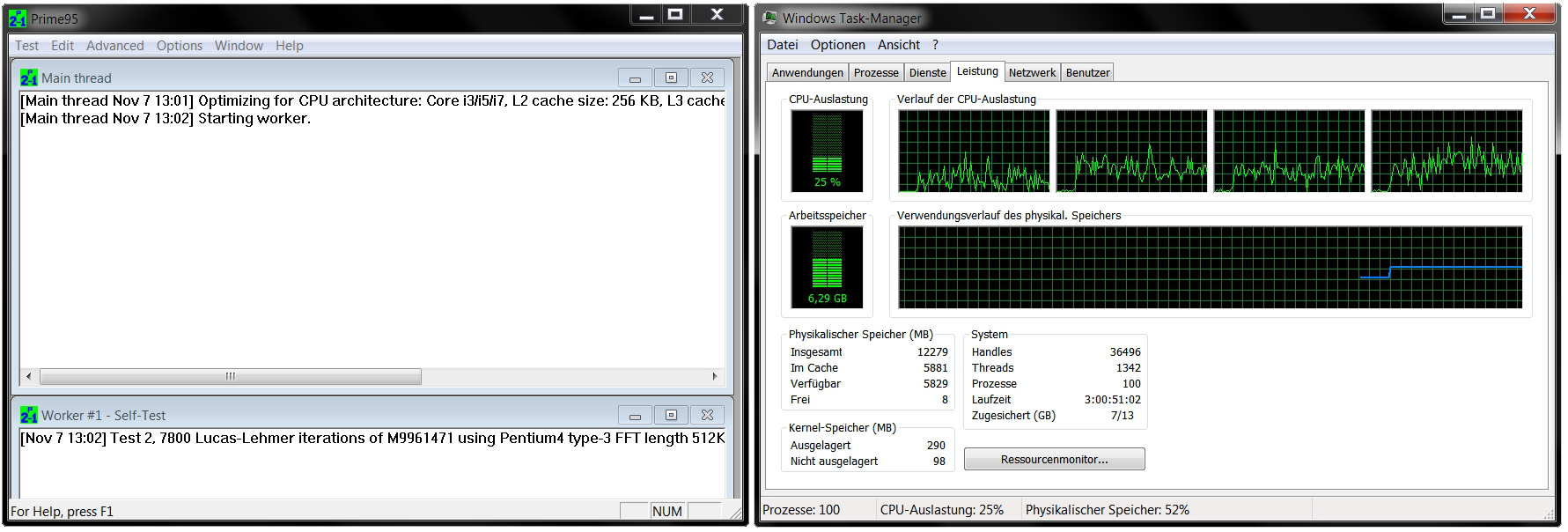Viewport: 1568px width, 532px height.
Task: Click the Insgesamt value 12279
Action: (932, 352)
